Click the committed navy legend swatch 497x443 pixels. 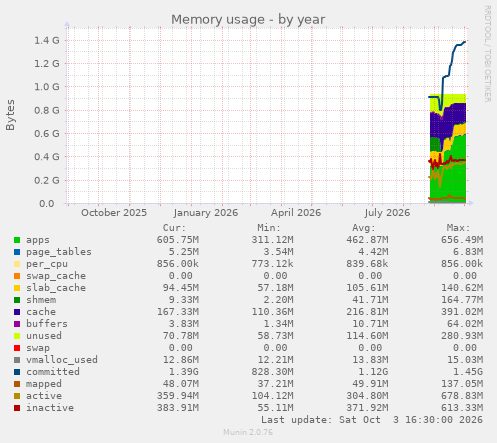(x=17, y=372)
